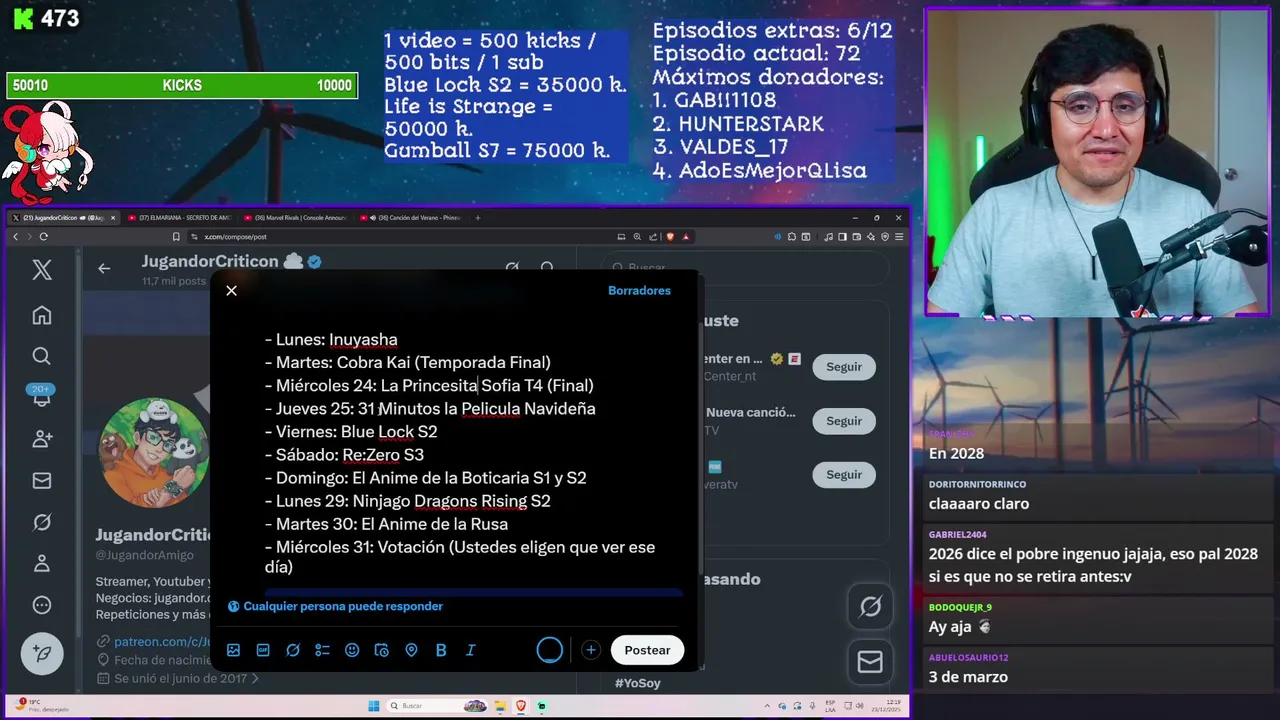Publish with the Postear button

pyautogui.click(x=647, y=650)
